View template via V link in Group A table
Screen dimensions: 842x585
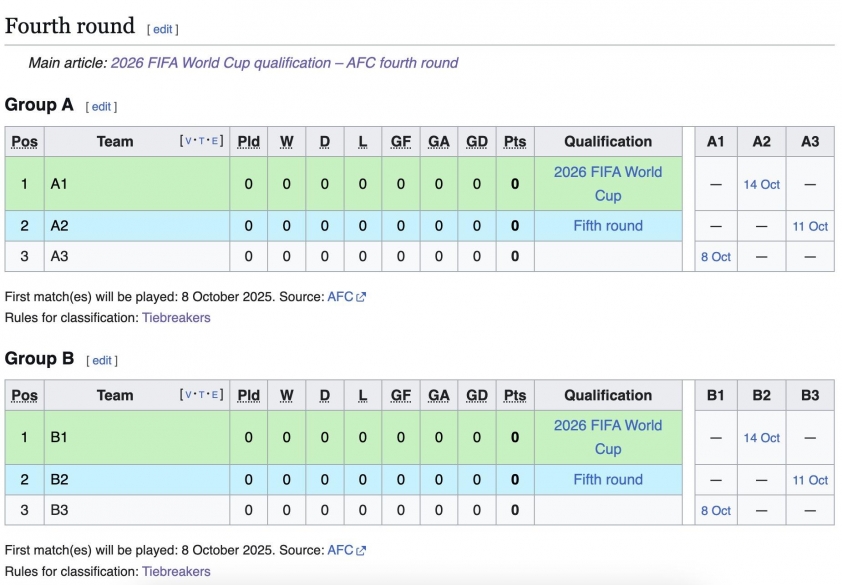[187, 141]
